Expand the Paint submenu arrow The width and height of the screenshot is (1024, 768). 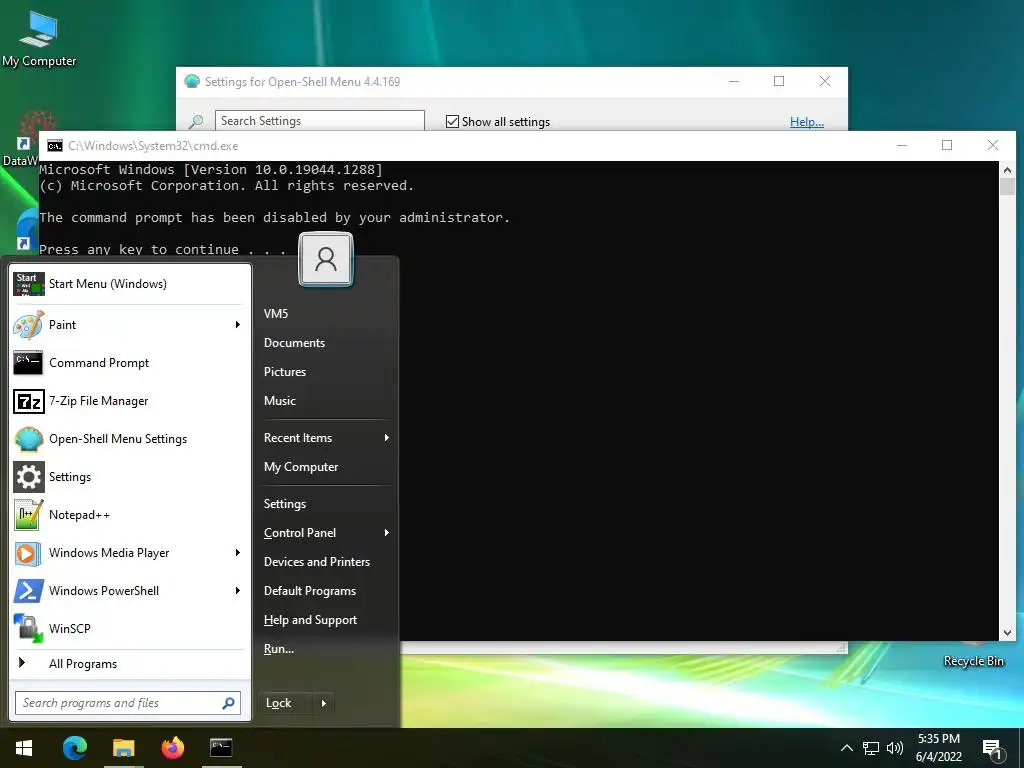(238, 325)
